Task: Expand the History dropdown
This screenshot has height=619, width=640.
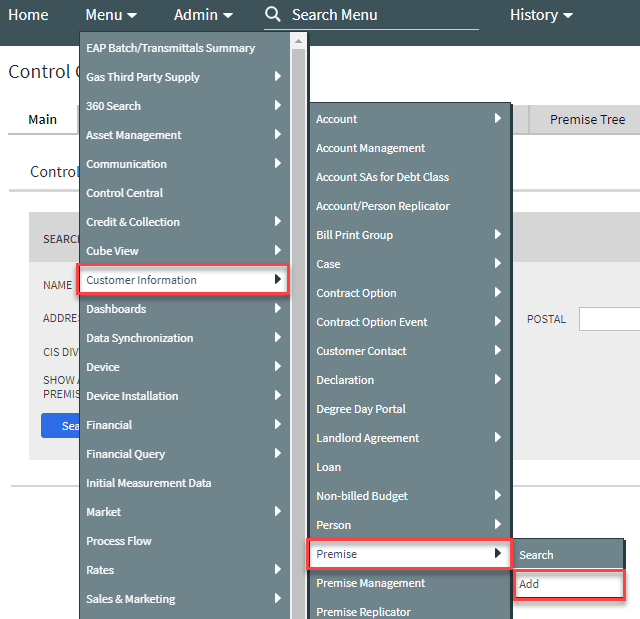Action: coord(541,15)
